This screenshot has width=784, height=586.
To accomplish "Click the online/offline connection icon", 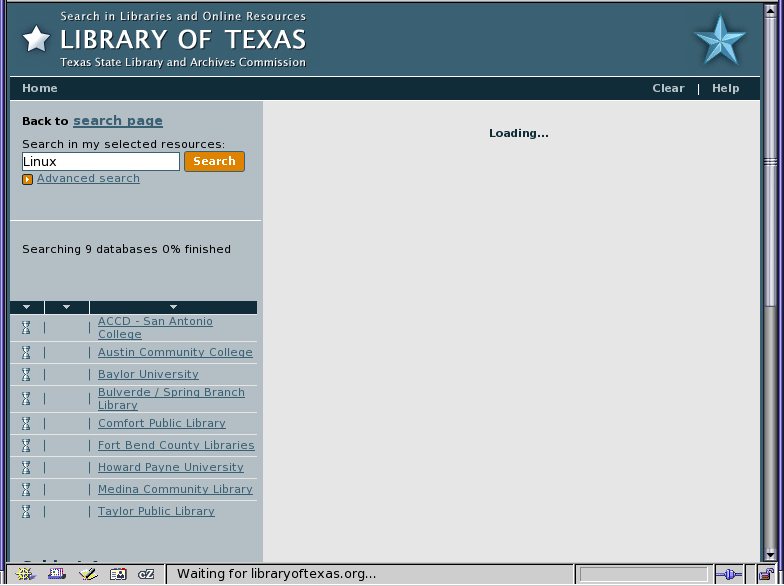I will pyautogui.click(x=729, y=574).
